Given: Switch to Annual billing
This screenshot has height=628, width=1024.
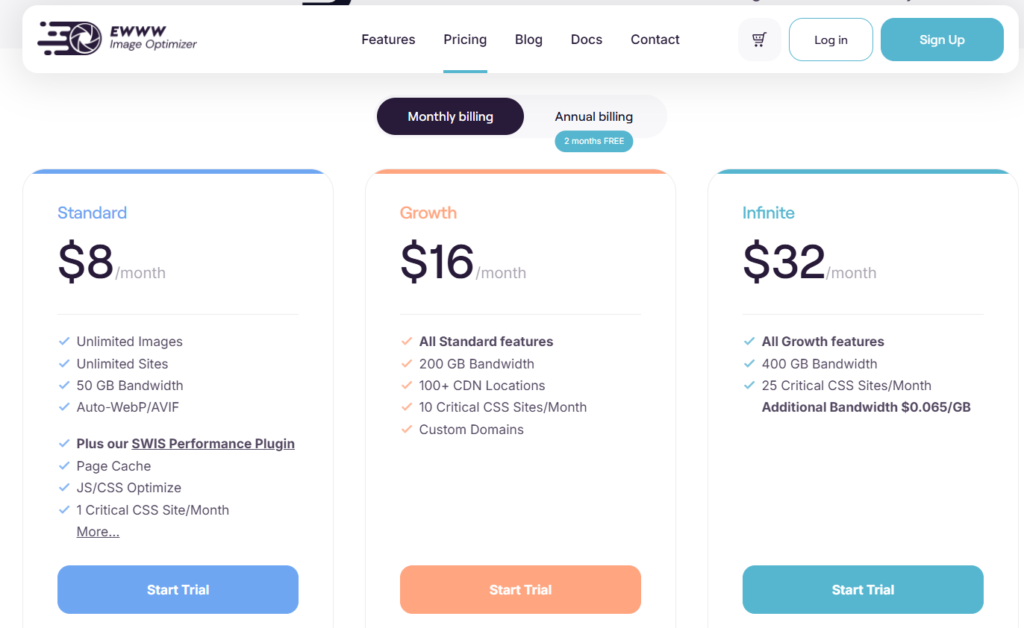Looking at the screenshot, I should pos(594,117).
